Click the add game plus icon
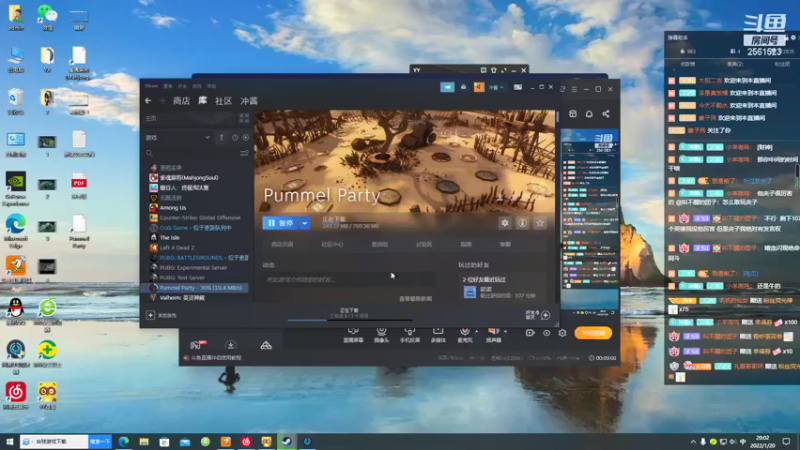 coord(151,315)
